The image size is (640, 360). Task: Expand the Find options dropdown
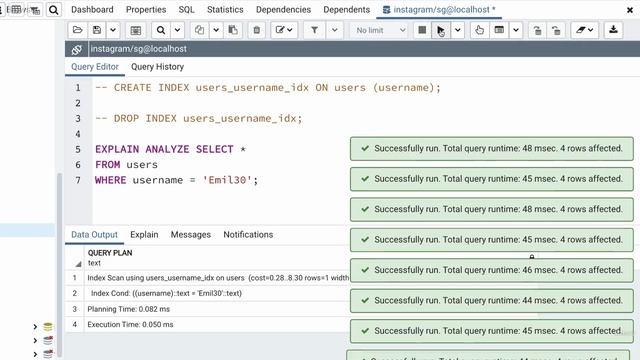pyautogui.click(x=177, y=30)
